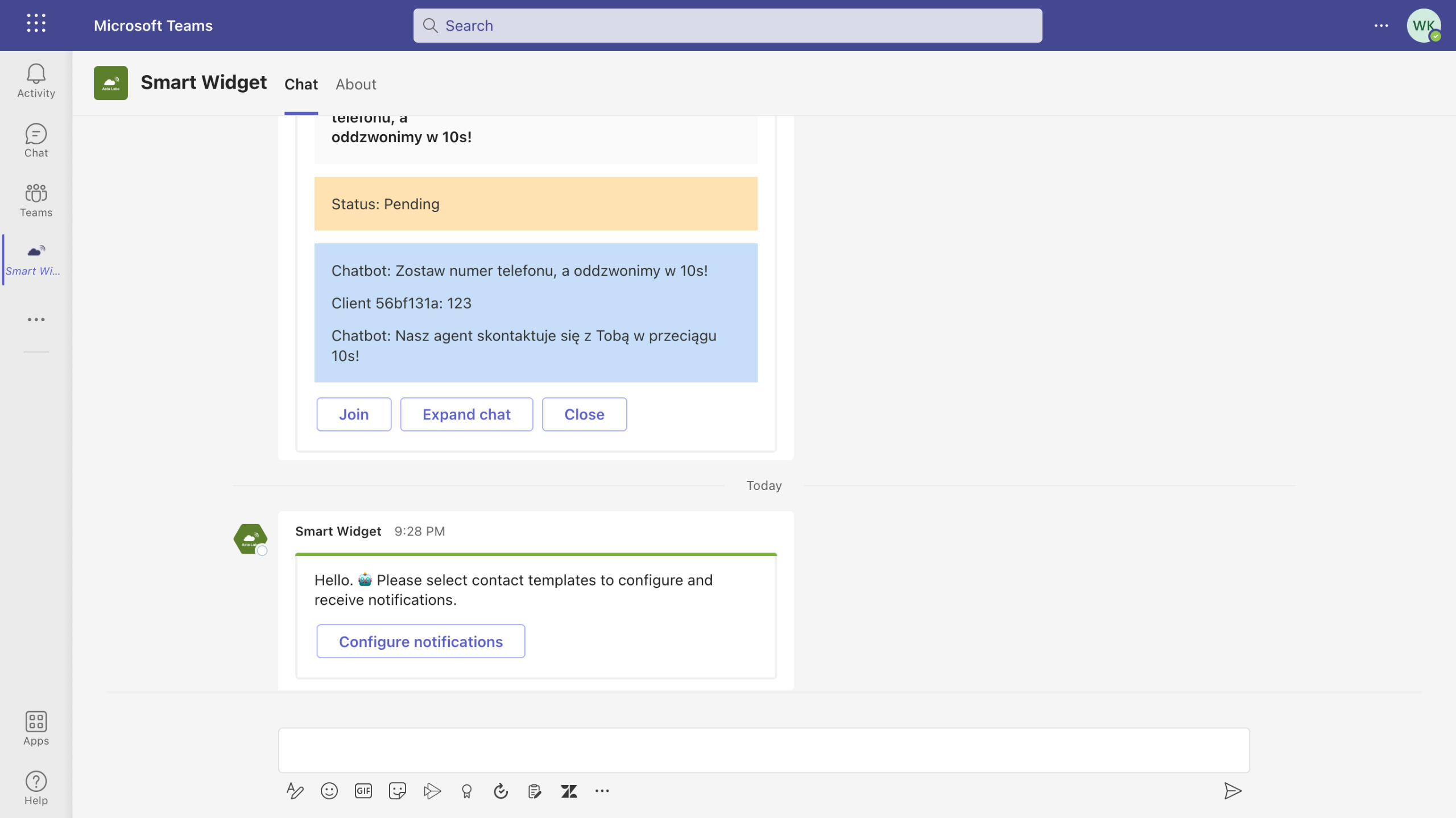Open the Format text tool
Viewport: 1456px width, 818px height.
[x=295, y=791]
